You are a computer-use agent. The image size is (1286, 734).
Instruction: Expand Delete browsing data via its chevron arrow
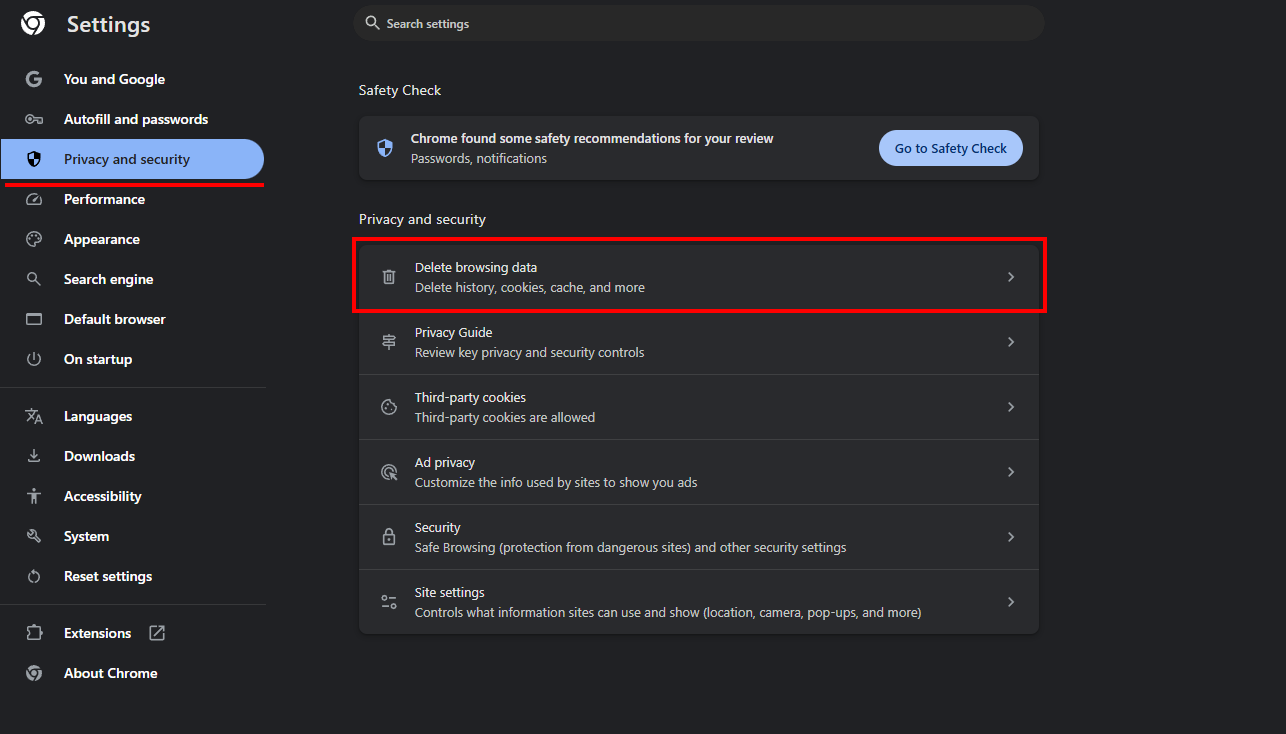pos(1011,277)
